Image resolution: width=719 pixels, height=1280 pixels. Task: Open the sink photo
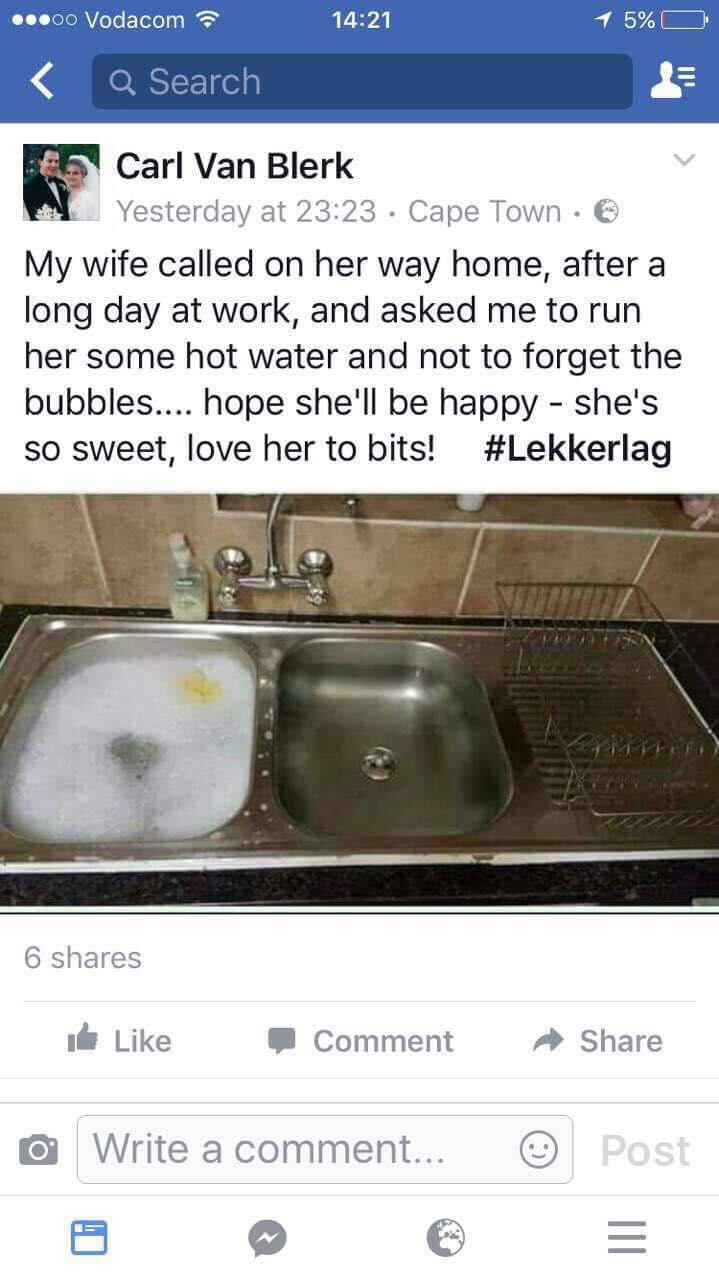tap(359, 700)
